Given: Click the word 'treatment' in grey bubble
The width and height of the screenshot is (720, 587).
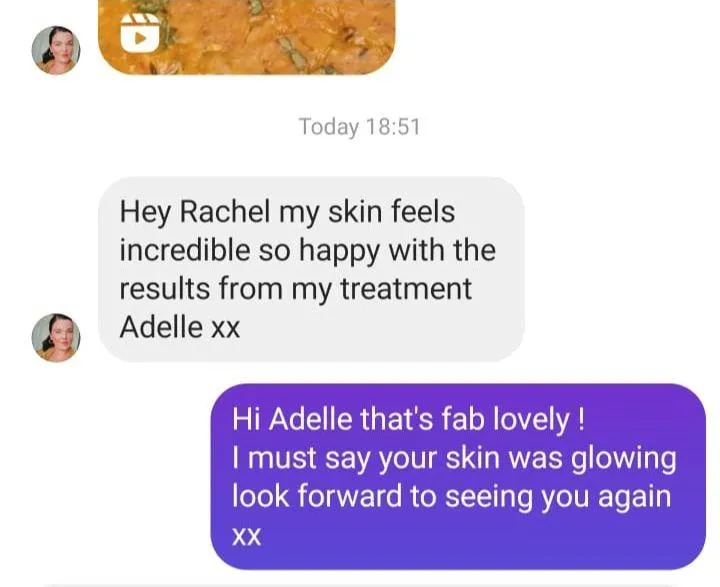Looking at the screenshot, I should click(x=406, y=289).
